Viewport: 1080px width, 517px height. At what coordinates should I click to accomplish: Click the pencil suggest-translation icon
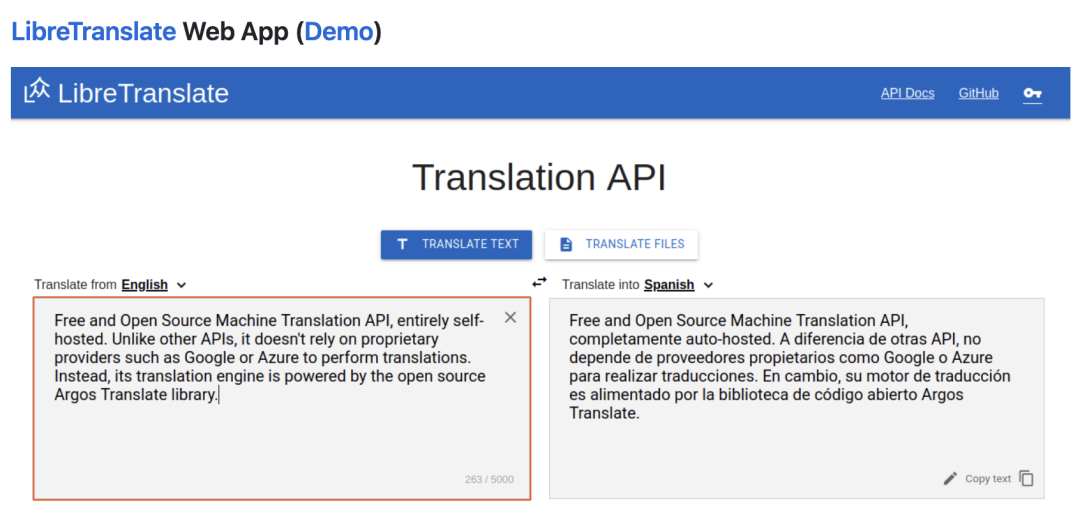click(951, 478)
